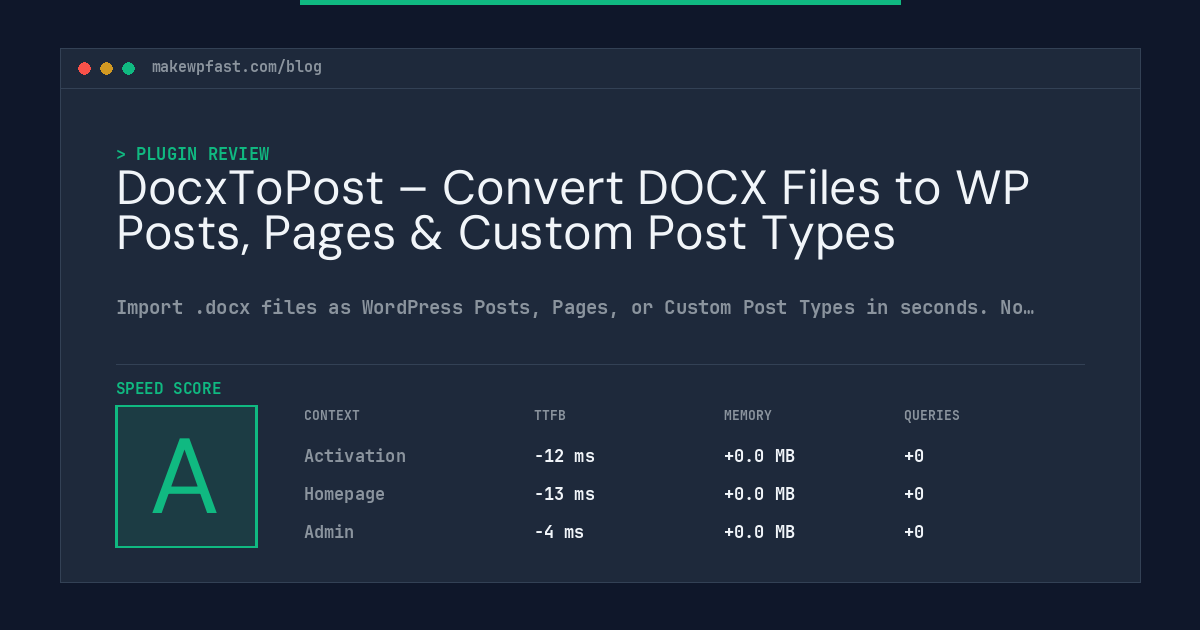Image resolution: width=1200 pixels, height=630 pixels.
Task: Select the Activation row label
Action: (x=355, y=456)
